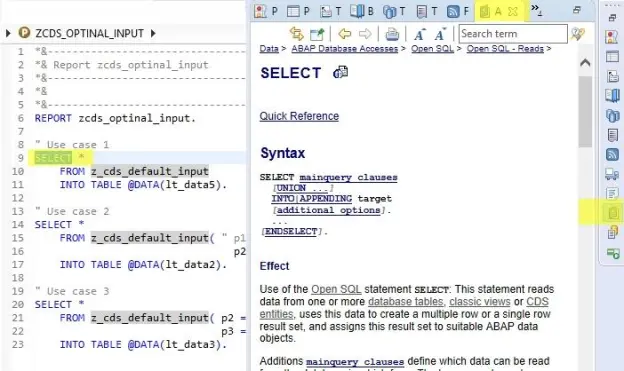The height and width of the screenshot is (371, 624).
Task: Open the additional options syntax link
Action: pyautogui.click(x=329, y=210)
